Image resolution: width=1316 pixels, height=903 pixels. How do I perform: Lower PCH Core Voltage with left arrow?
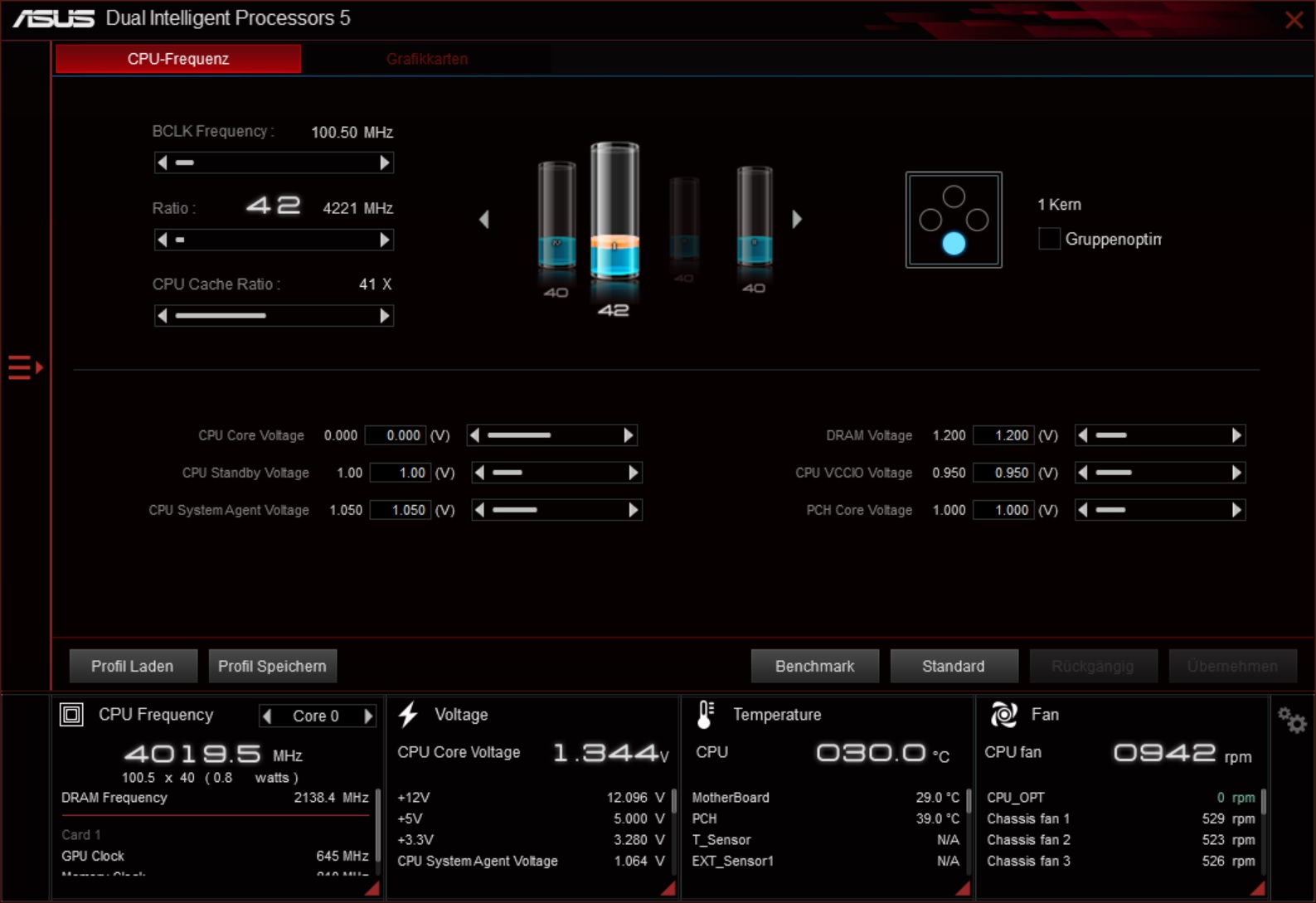coord(1082,510)
